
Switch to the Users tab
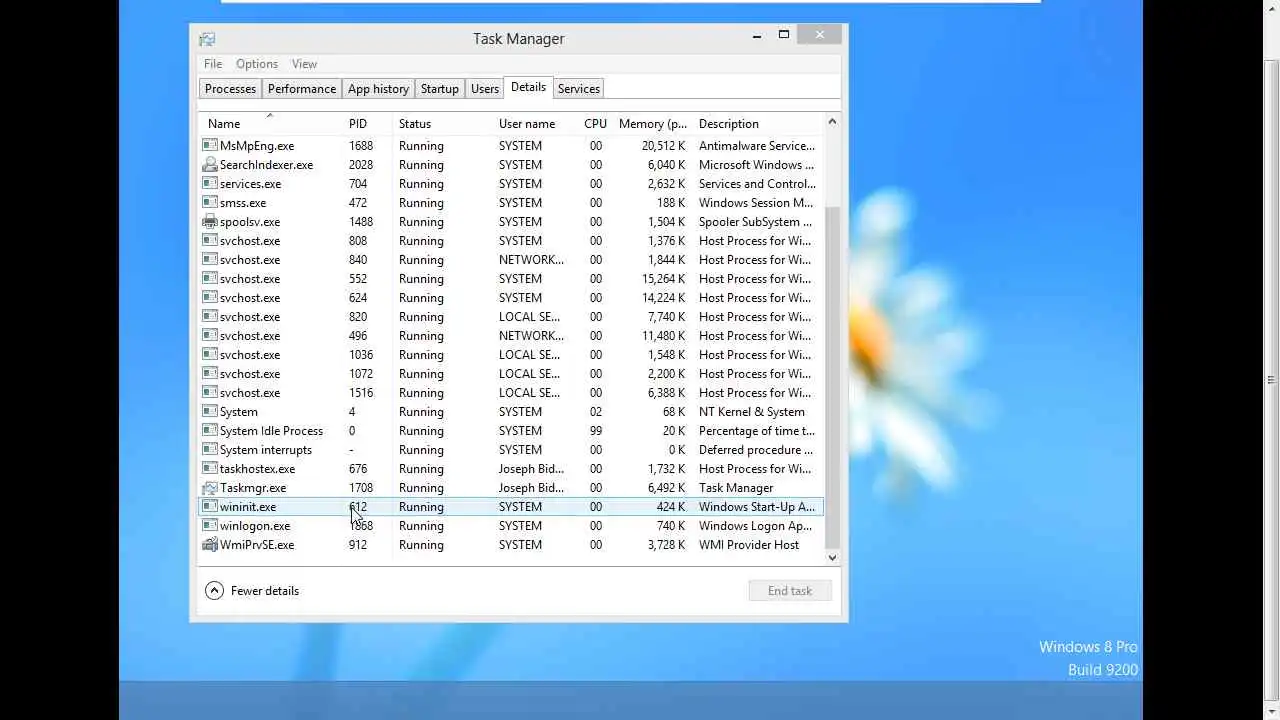[485, 89]
